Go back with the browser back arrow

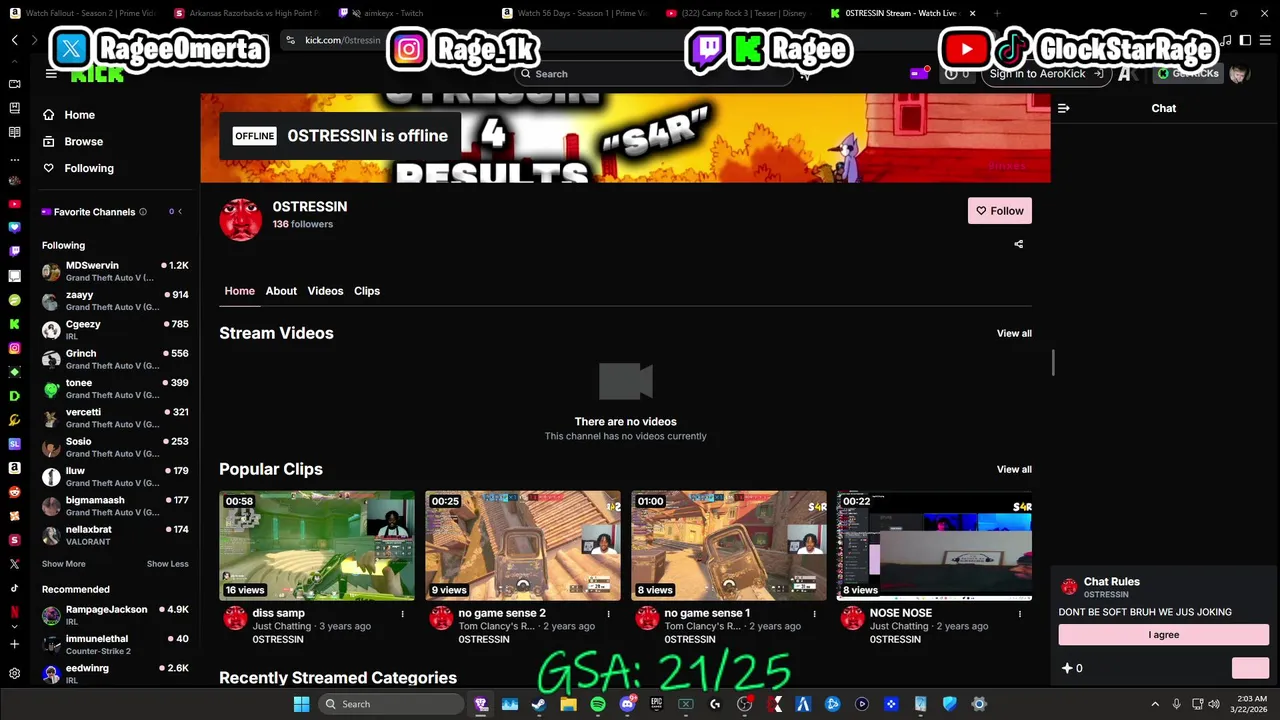coord(14,40)
